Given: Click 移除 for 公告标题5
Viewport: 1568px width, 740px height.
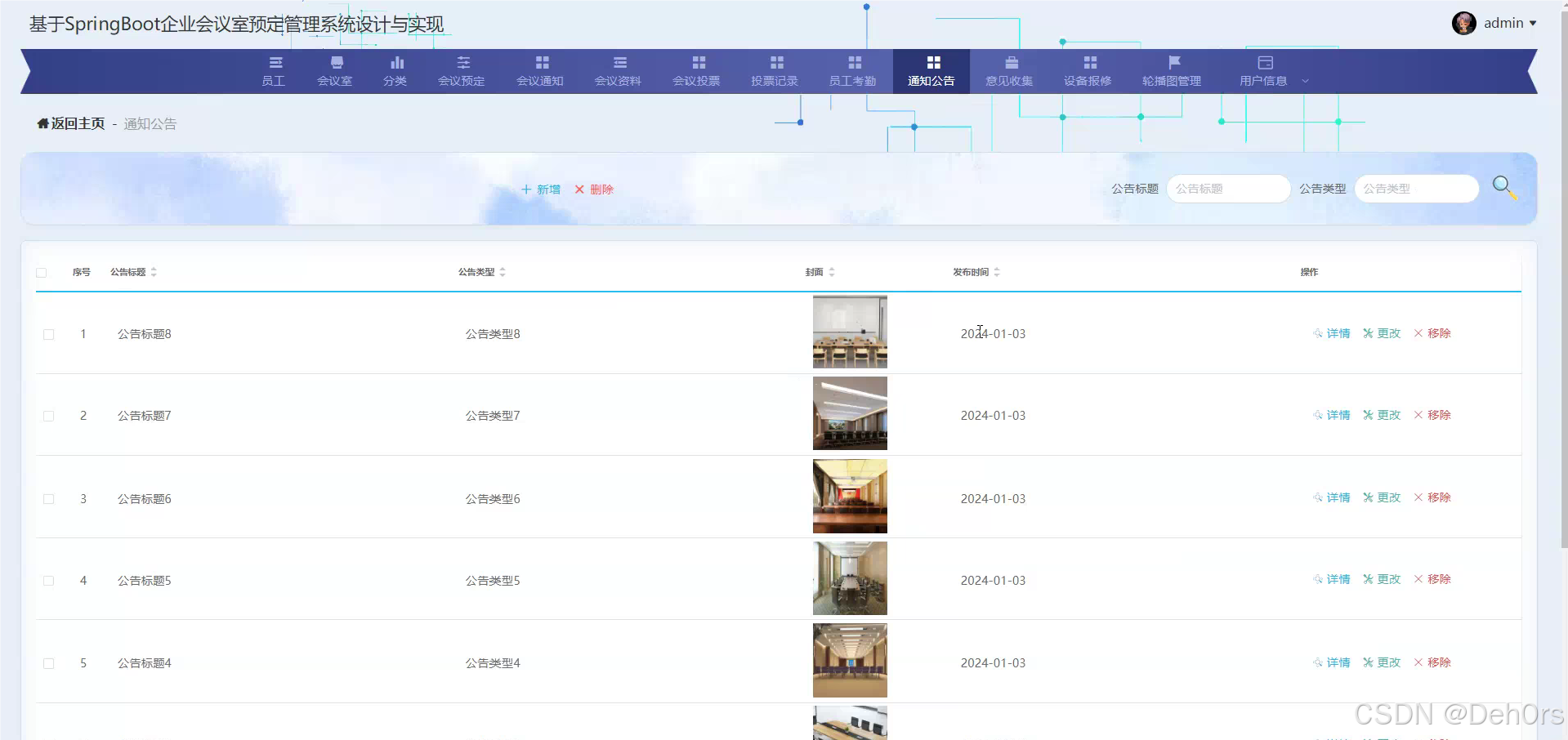Looking at the screenshot, I should pyautogui.click(x=1432, y=579).
